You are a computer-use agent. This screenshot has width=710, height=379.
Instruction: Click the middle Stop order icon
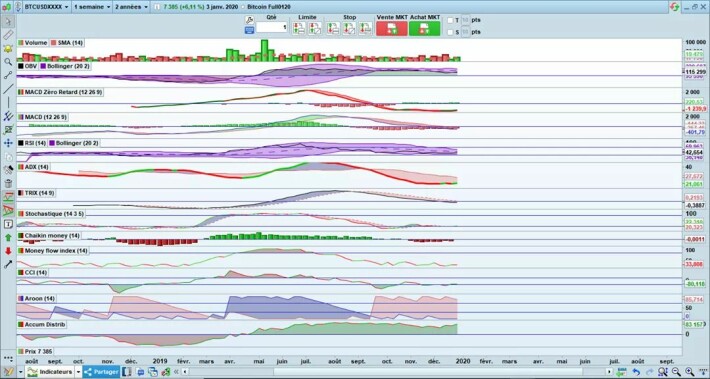[x=349, y=28]
